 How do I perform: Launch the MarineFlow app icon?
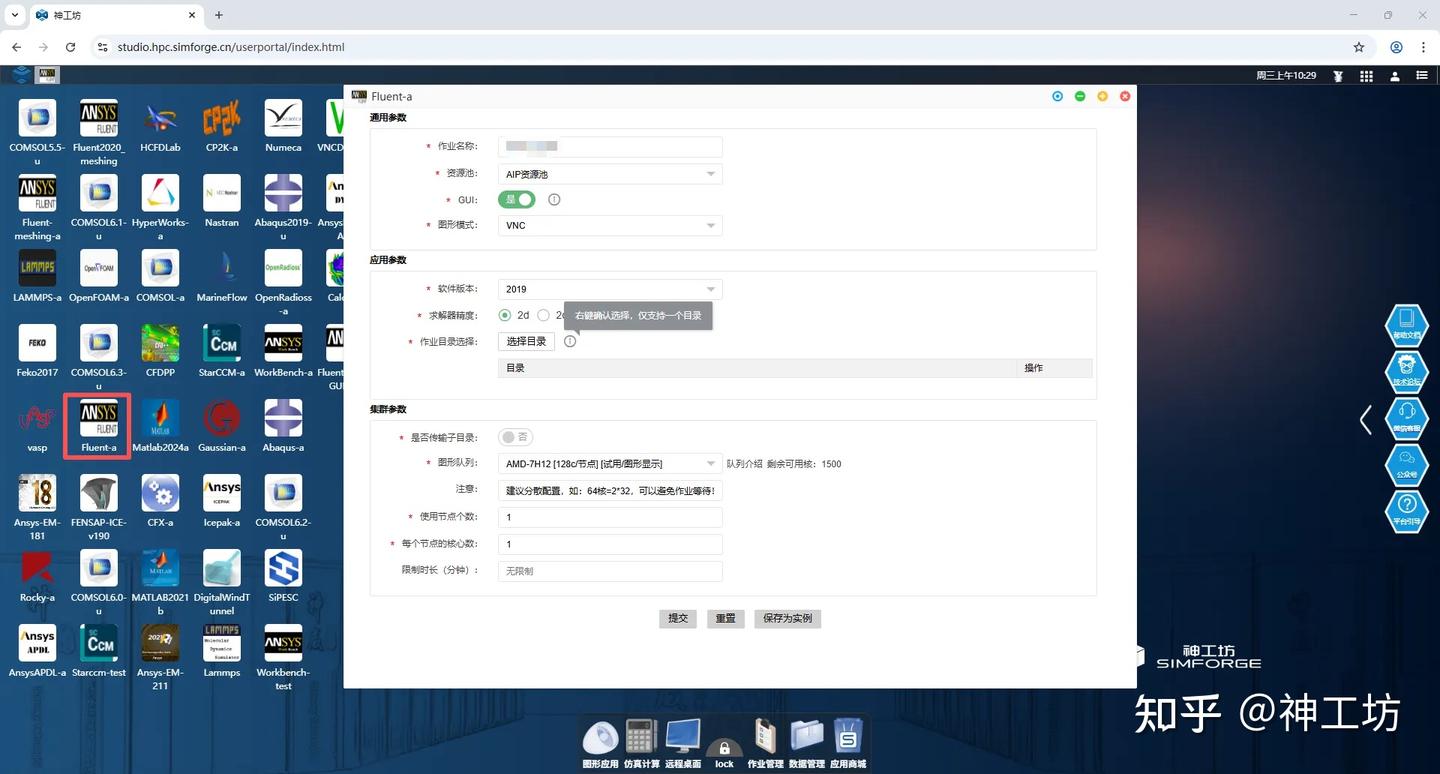point(222,268)
